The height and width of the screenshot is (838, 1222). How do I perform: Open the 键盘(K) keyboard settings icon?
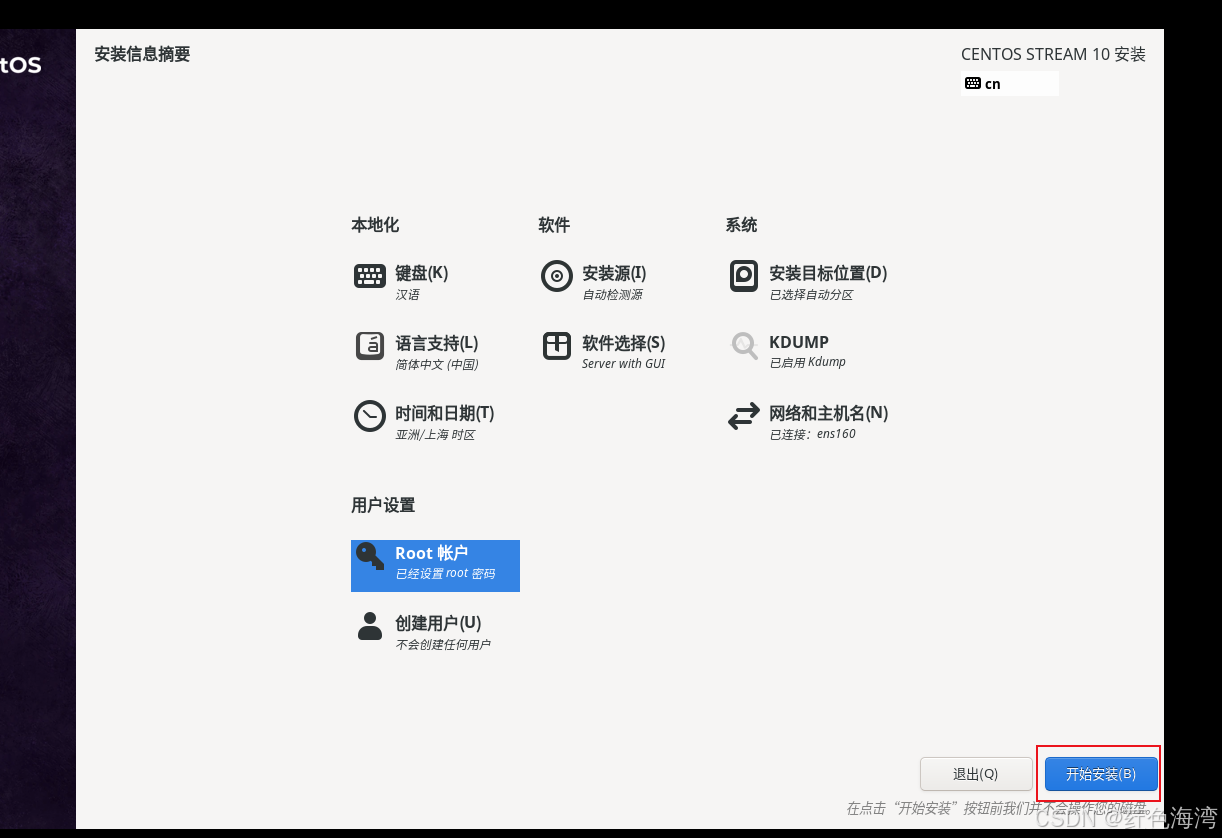[x=370, y=276]
